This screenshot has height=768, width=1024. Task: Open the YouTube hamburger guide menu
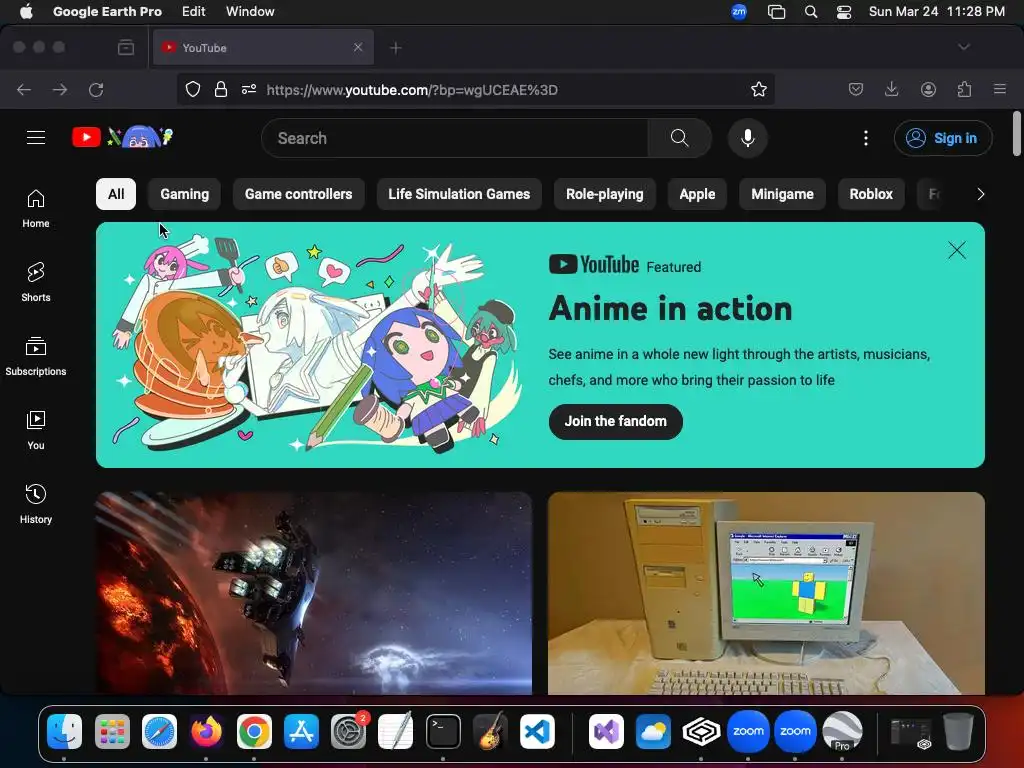pos(36,138)
